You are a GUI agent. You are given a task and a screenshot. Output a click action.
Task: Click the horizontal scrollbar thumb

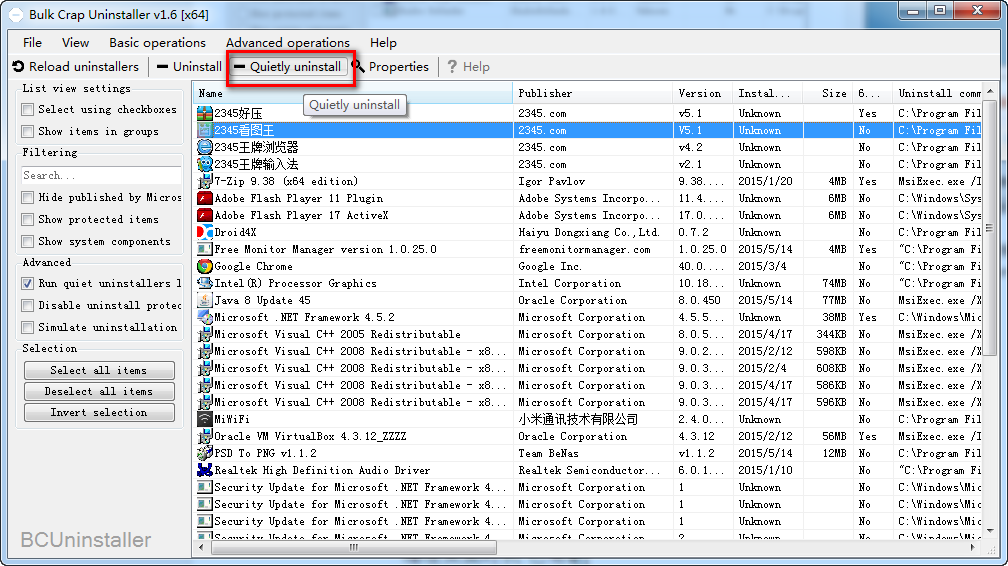coord(354,547)
